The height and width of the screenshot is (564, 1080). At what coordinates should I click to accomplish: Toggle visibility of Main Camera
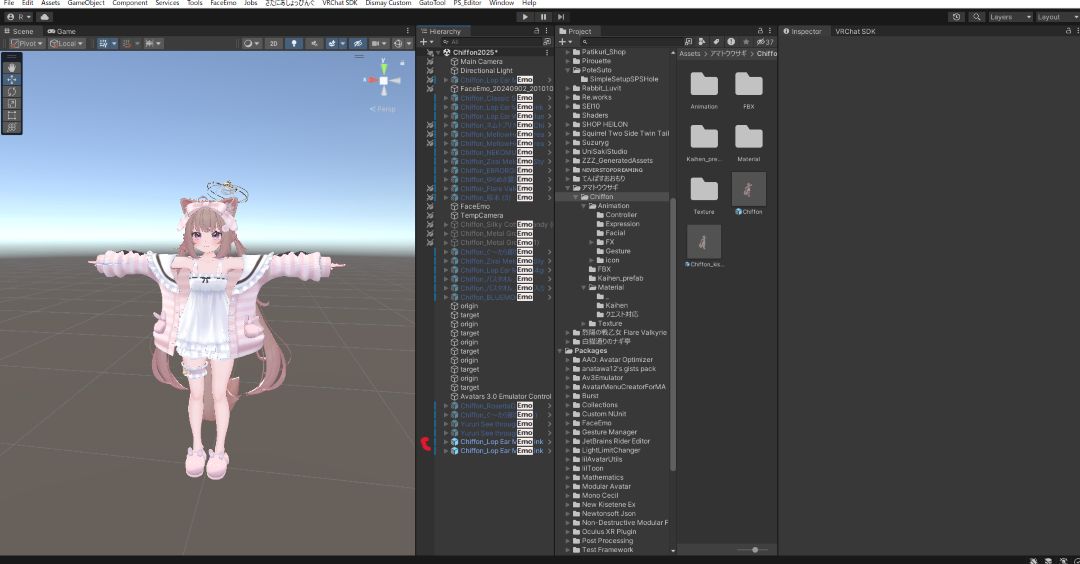[x=430, y=61]
